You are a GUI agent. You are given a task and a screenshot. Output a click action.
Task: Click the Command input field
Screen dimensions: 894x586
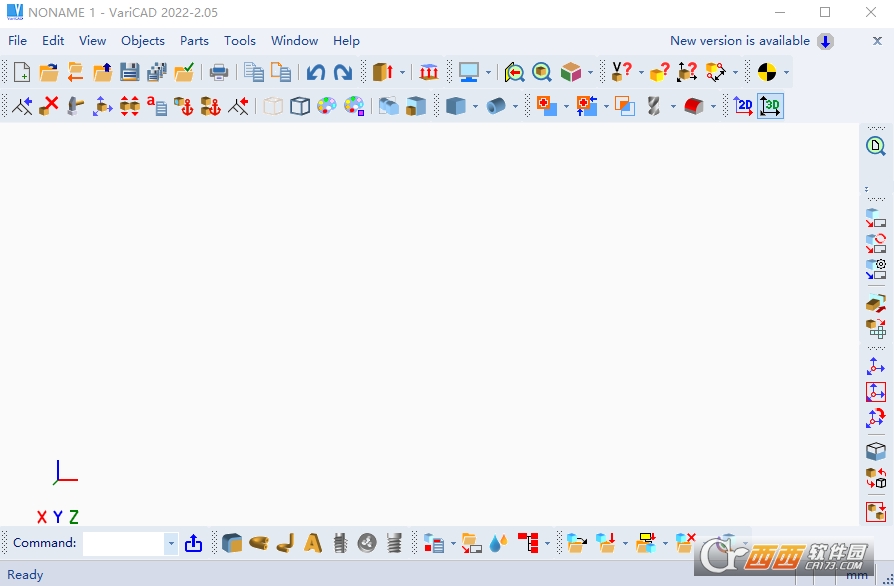pyautogui.click(x=124, y=544)
